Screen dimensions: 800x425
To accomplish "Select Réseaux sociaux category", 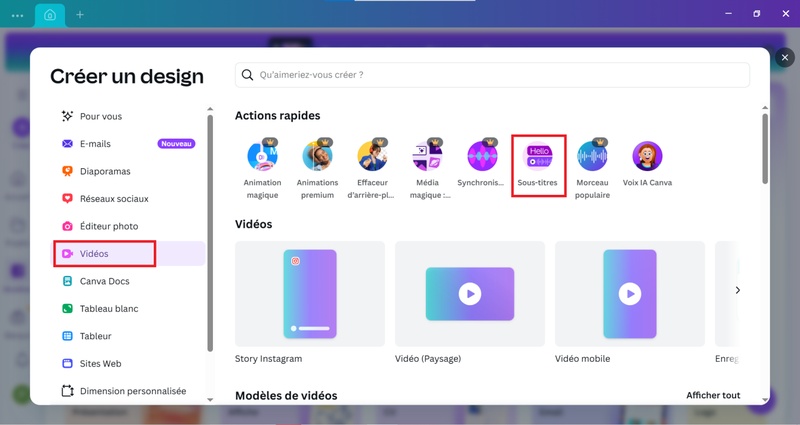I will click(129, 198).
